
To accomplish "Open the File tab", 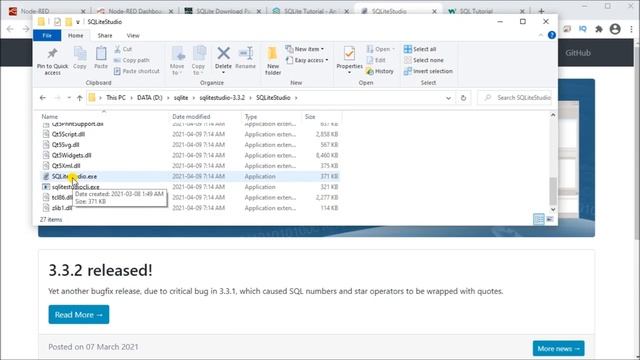I will click(x=47, y=36).
